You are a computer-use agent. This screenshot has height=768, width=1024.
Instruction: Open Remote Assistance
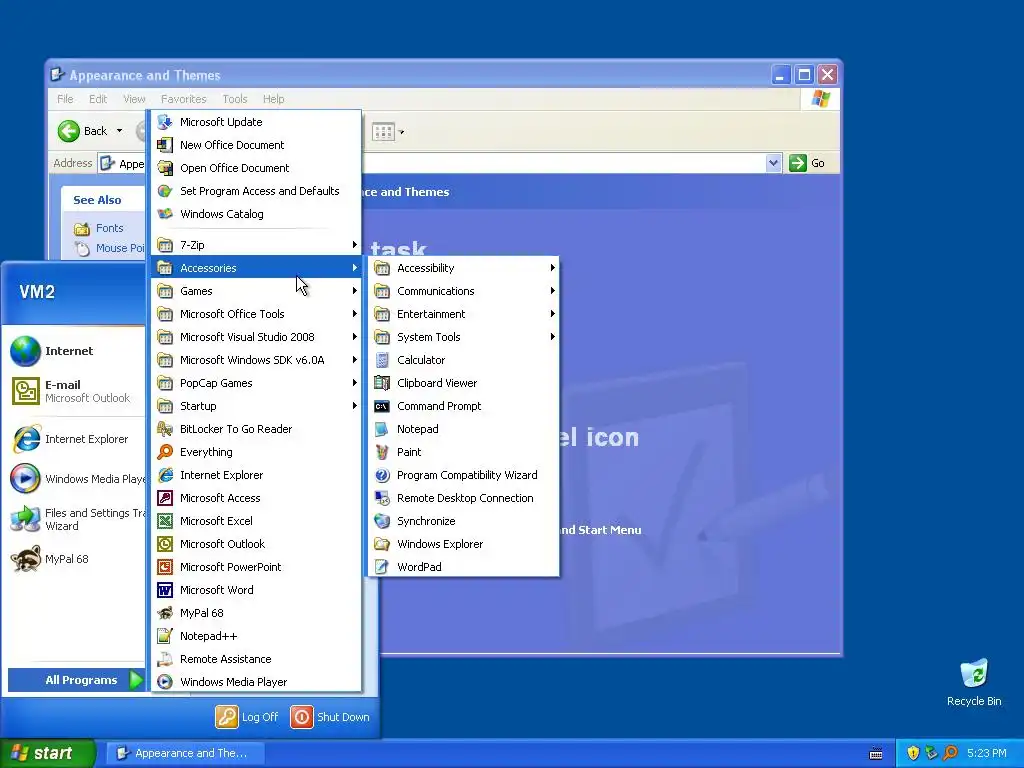pyautogui.click(x=256, y=659)
